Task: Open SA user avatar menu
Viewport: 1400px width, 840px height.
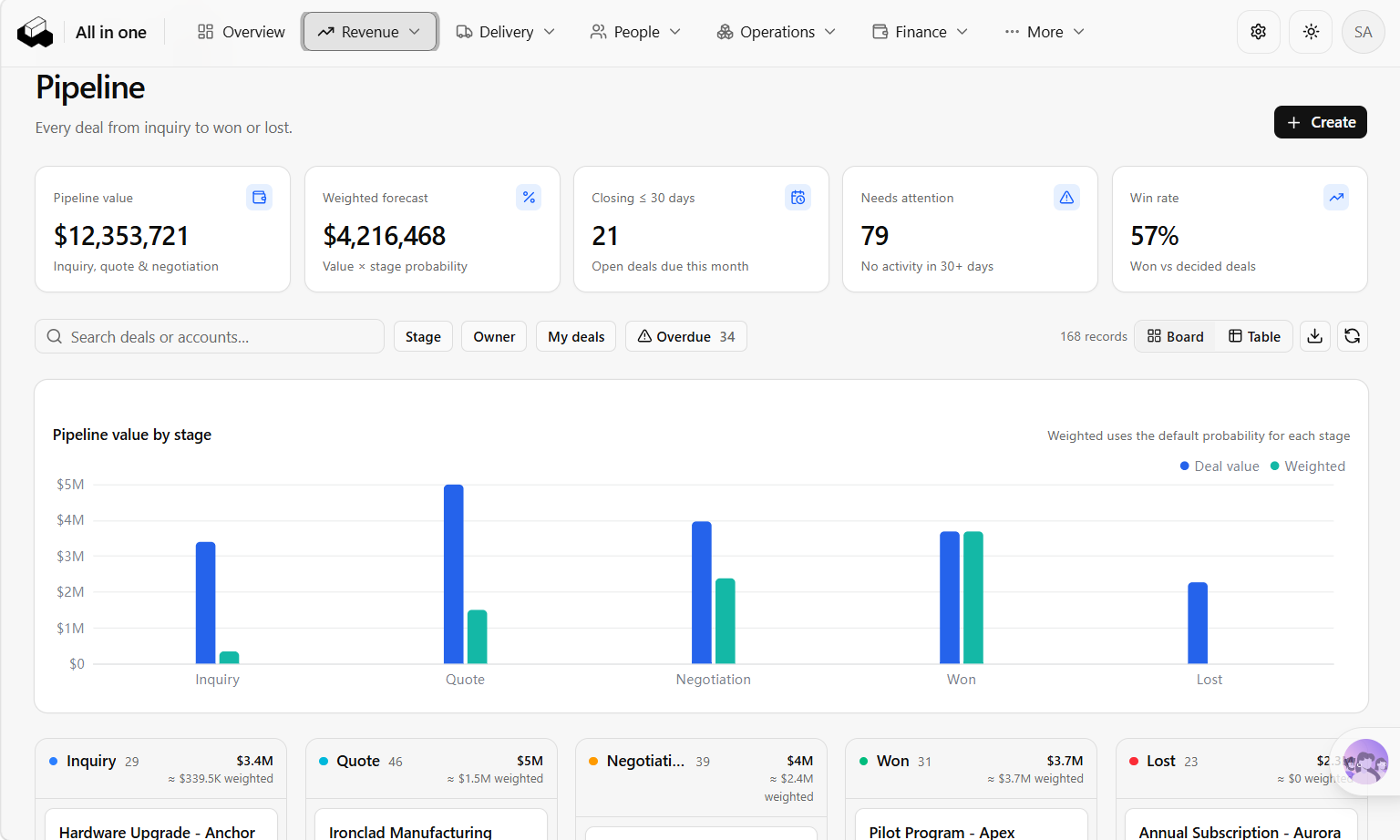Action: pyautogui.click(x=1363, y=32)
